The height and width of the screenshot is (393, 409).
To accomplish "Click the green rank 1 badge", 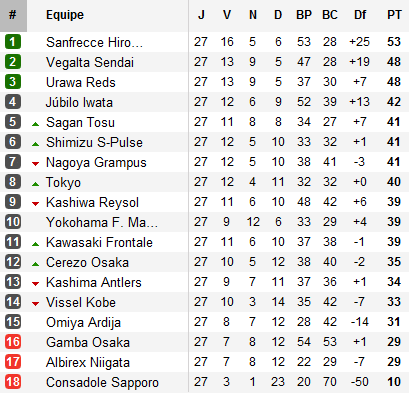I will click(x=13, y=42).
